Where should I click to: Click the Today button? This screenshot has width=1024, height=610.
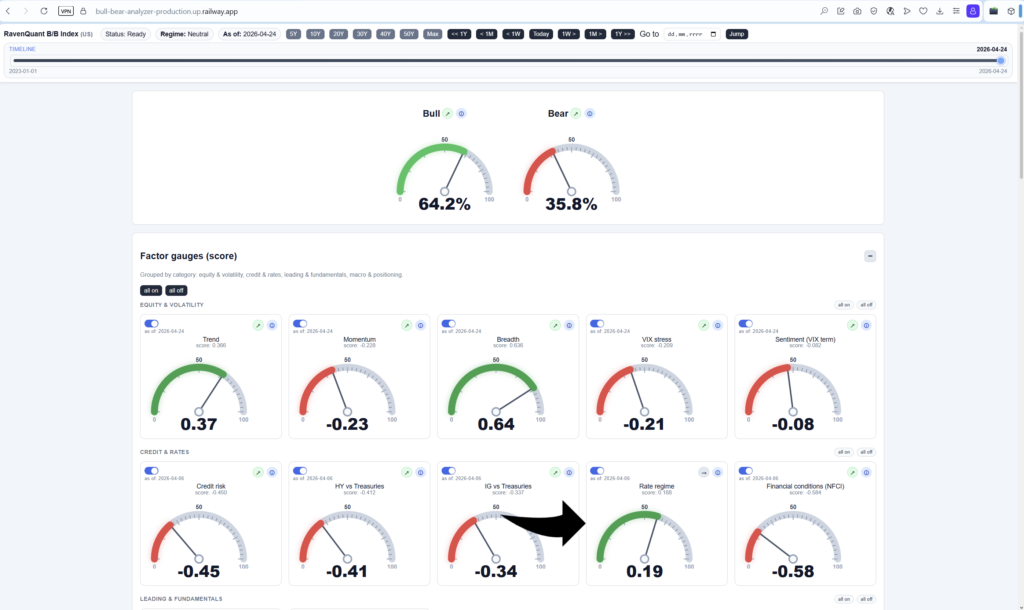(x=540, y=34)
